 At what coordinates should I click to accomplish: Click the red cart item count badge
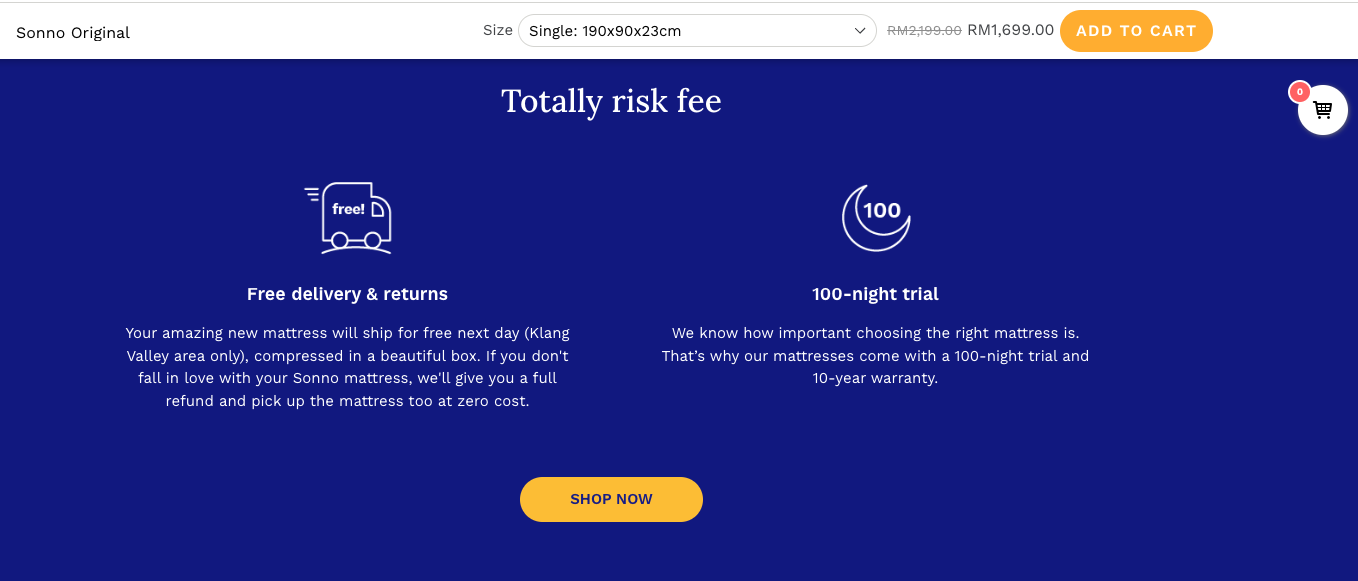(1299, 92)
